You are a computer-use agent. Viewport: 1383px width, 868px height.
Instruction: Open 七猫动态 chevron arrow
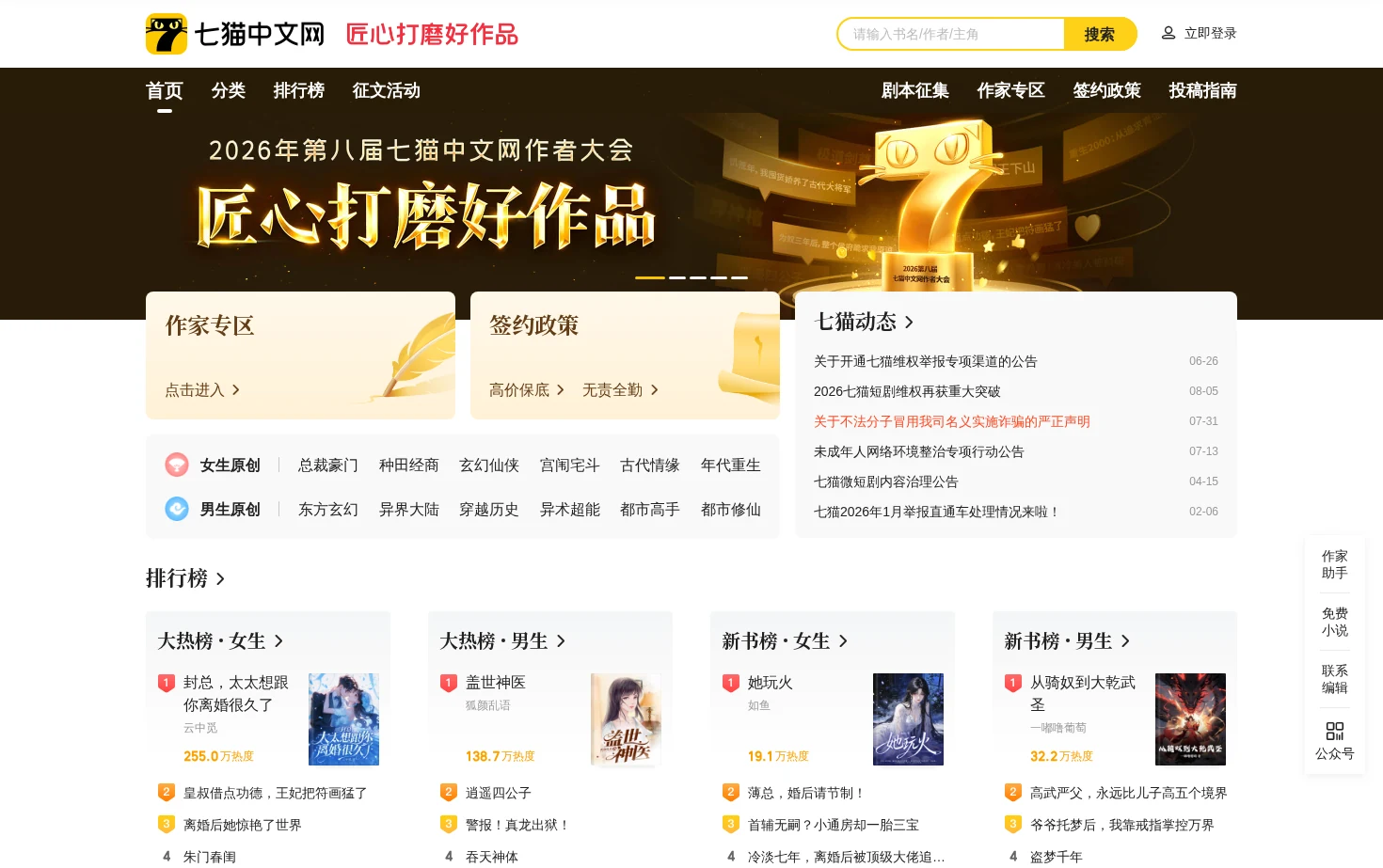tap(909, 323)
